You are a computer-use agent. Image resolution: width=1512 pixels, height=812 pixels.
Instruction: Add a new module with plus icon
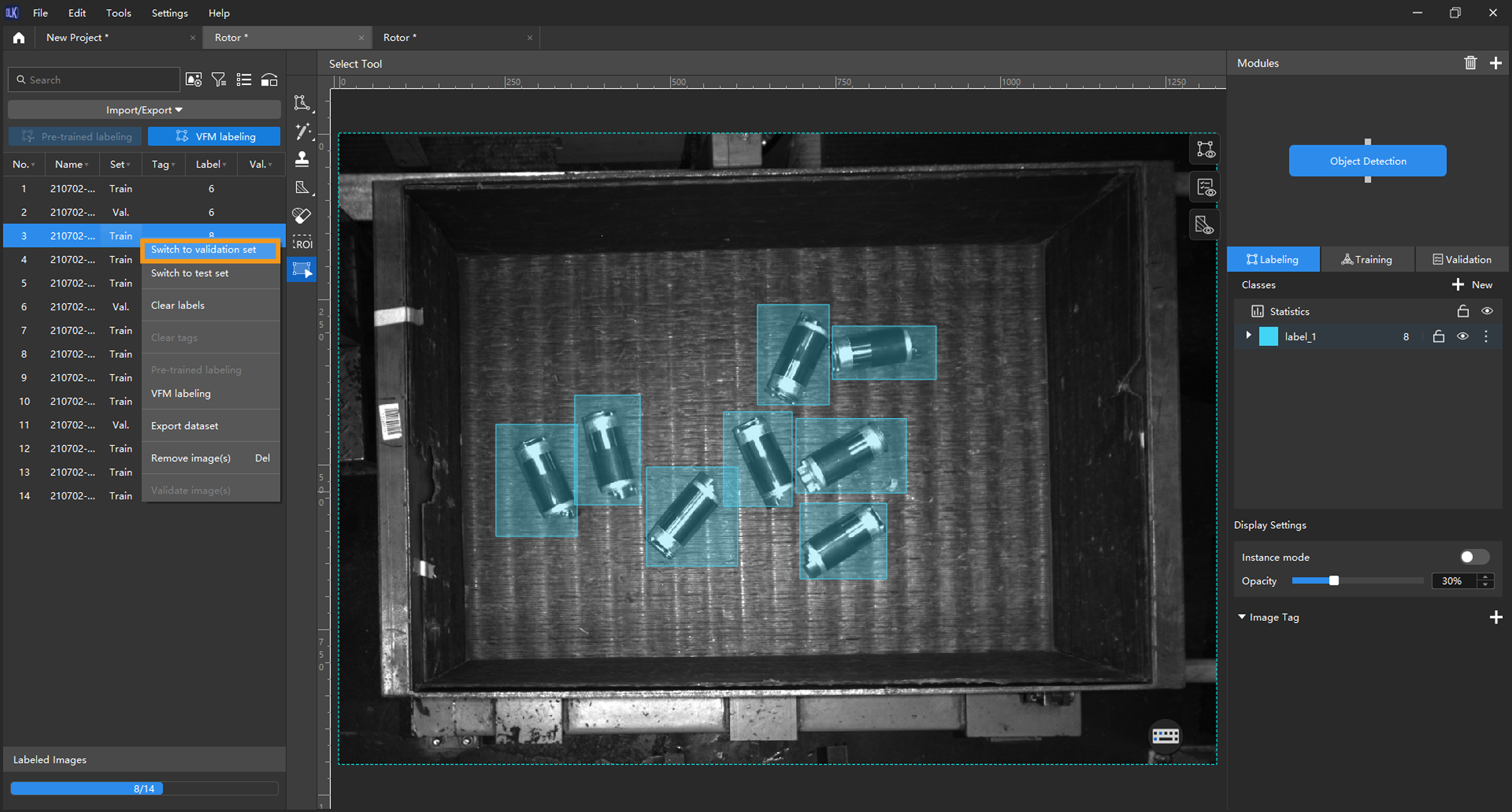click(1496, 63)
